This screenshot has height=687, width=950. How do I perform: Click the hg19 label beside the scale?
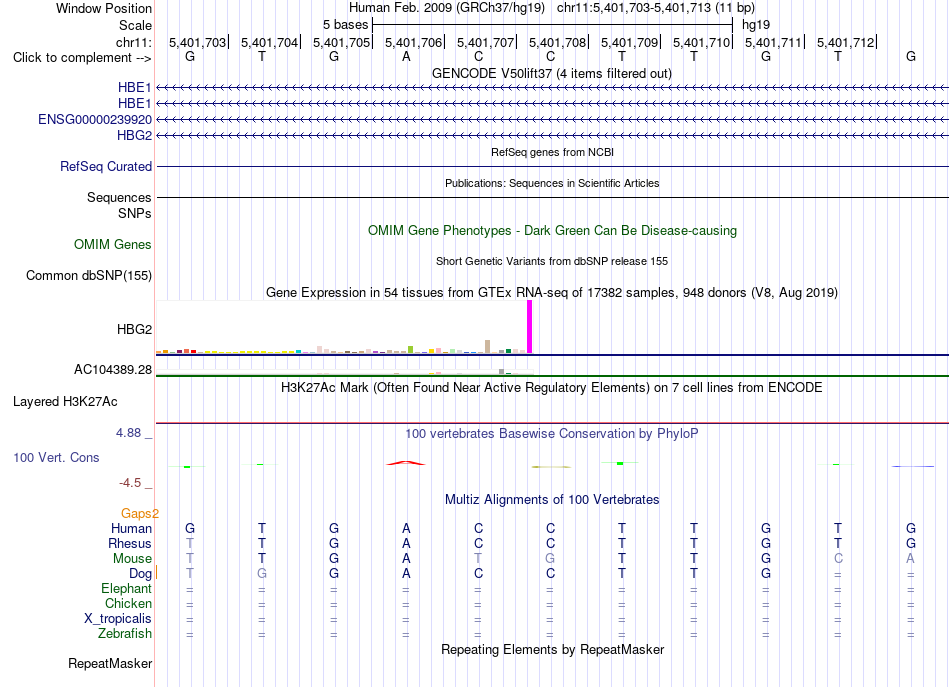coord(756,25)
